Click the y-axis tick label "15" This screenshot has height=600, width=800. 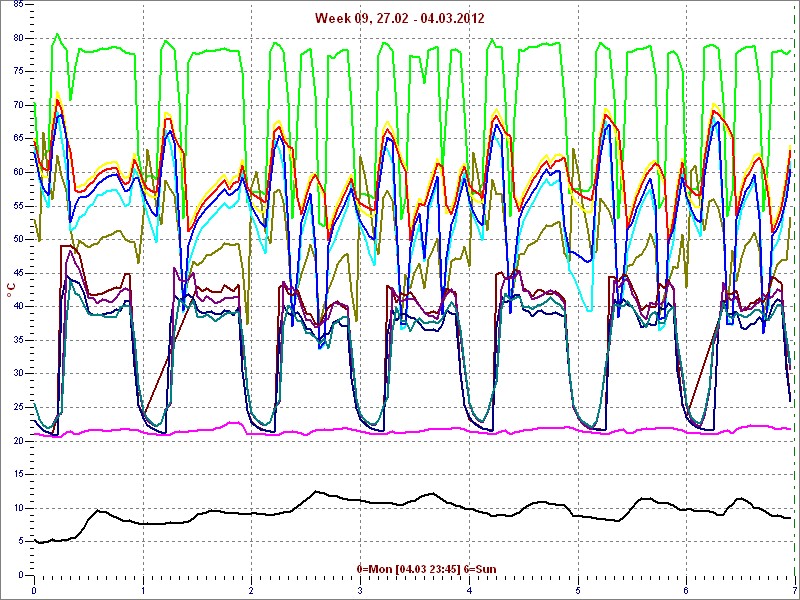[18, 474]
